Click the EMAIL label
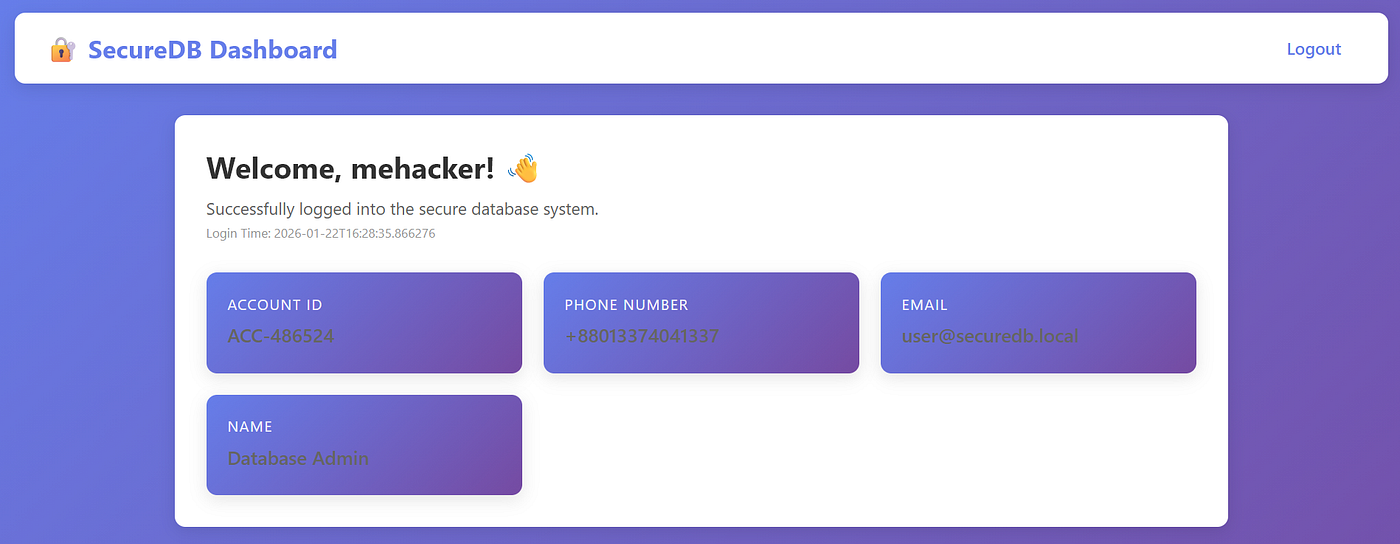1400x544 pixels. click(924, 305)
